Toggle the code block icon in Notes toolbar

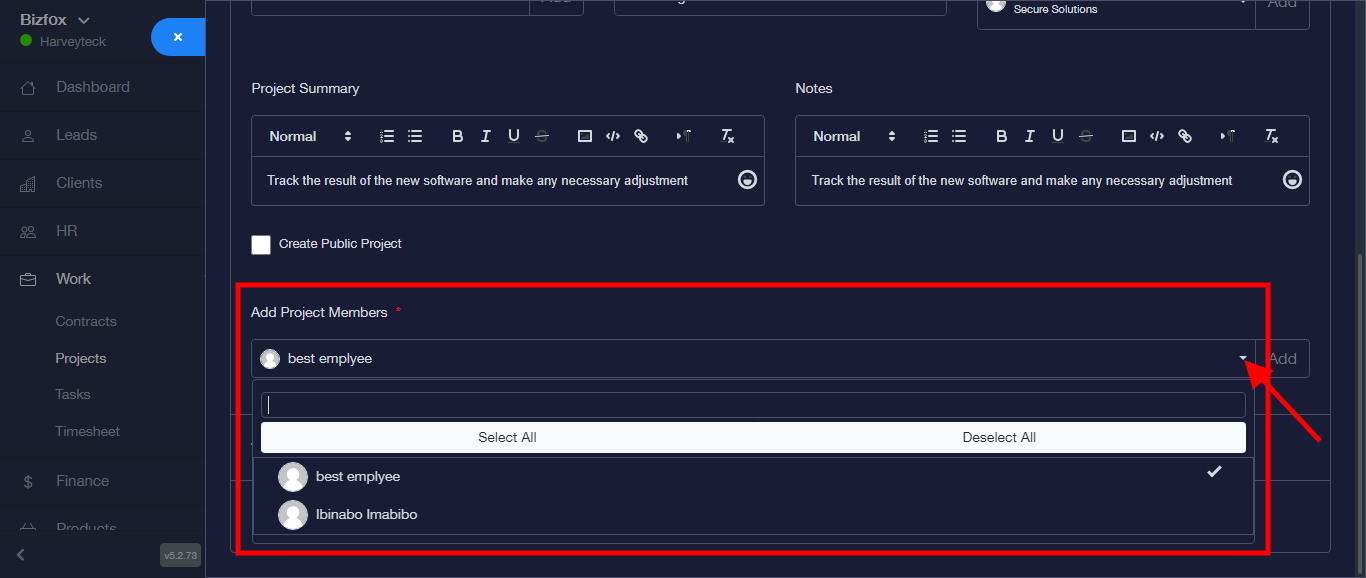(1157, 136)
